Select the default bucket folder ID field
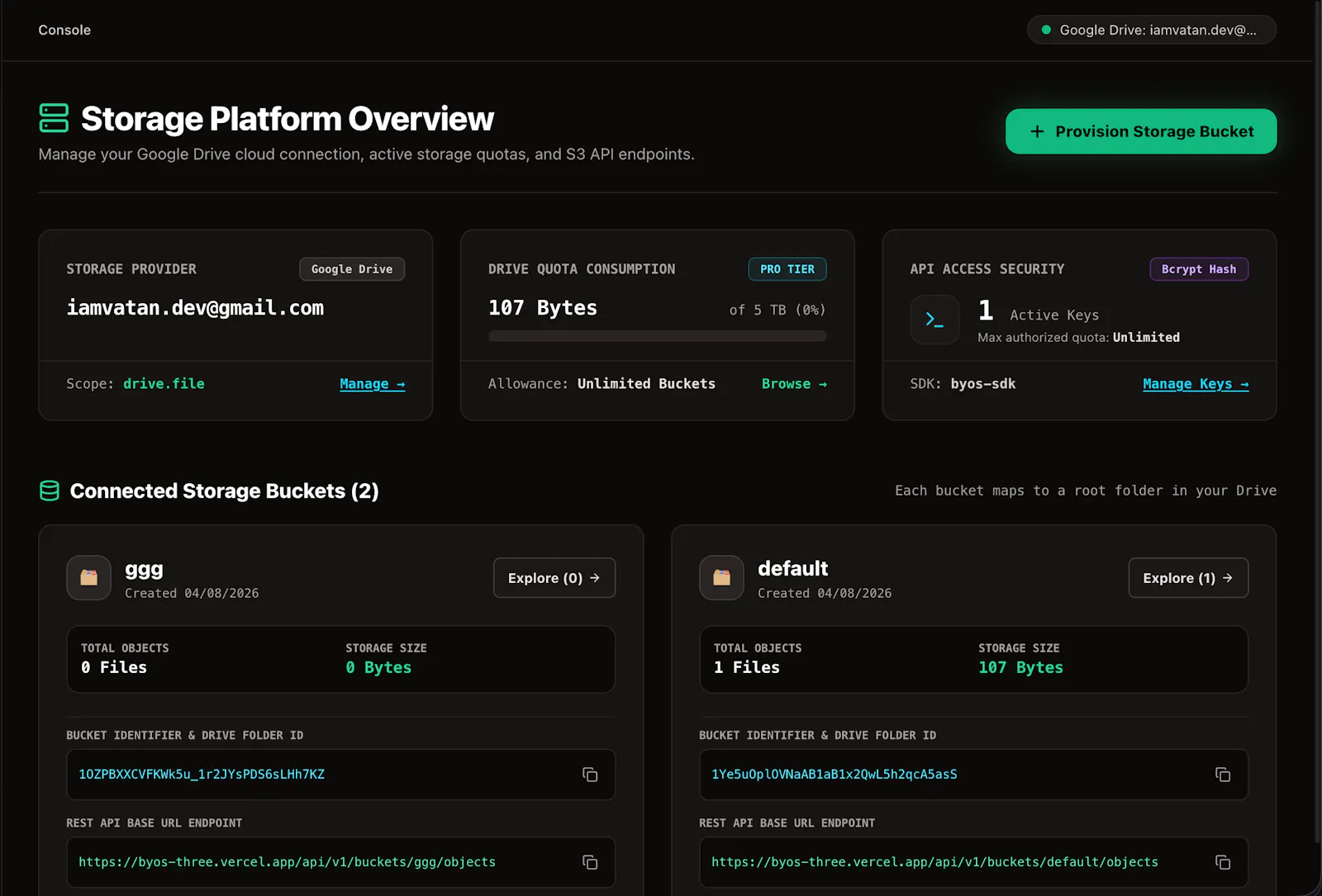The image size is (1322, 896). click(x=974, y=775)
